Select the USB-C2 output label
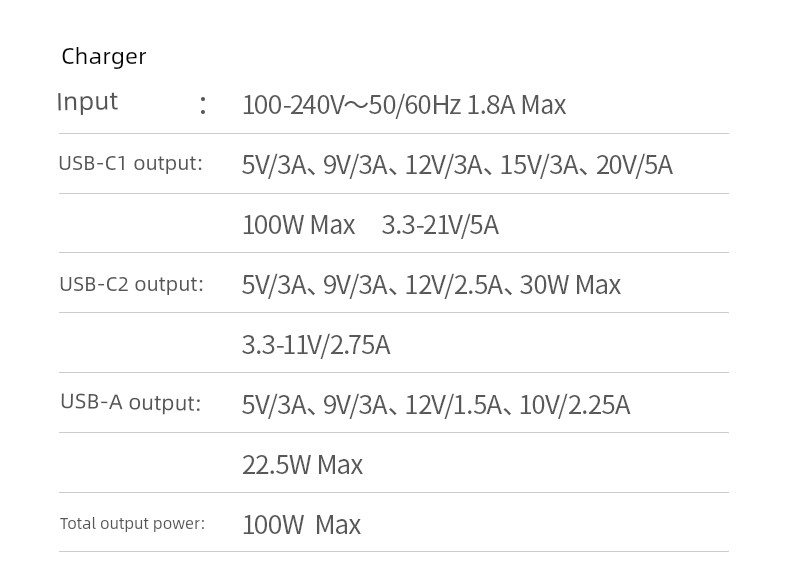The image size is (790, 571). tap(131, 284)
